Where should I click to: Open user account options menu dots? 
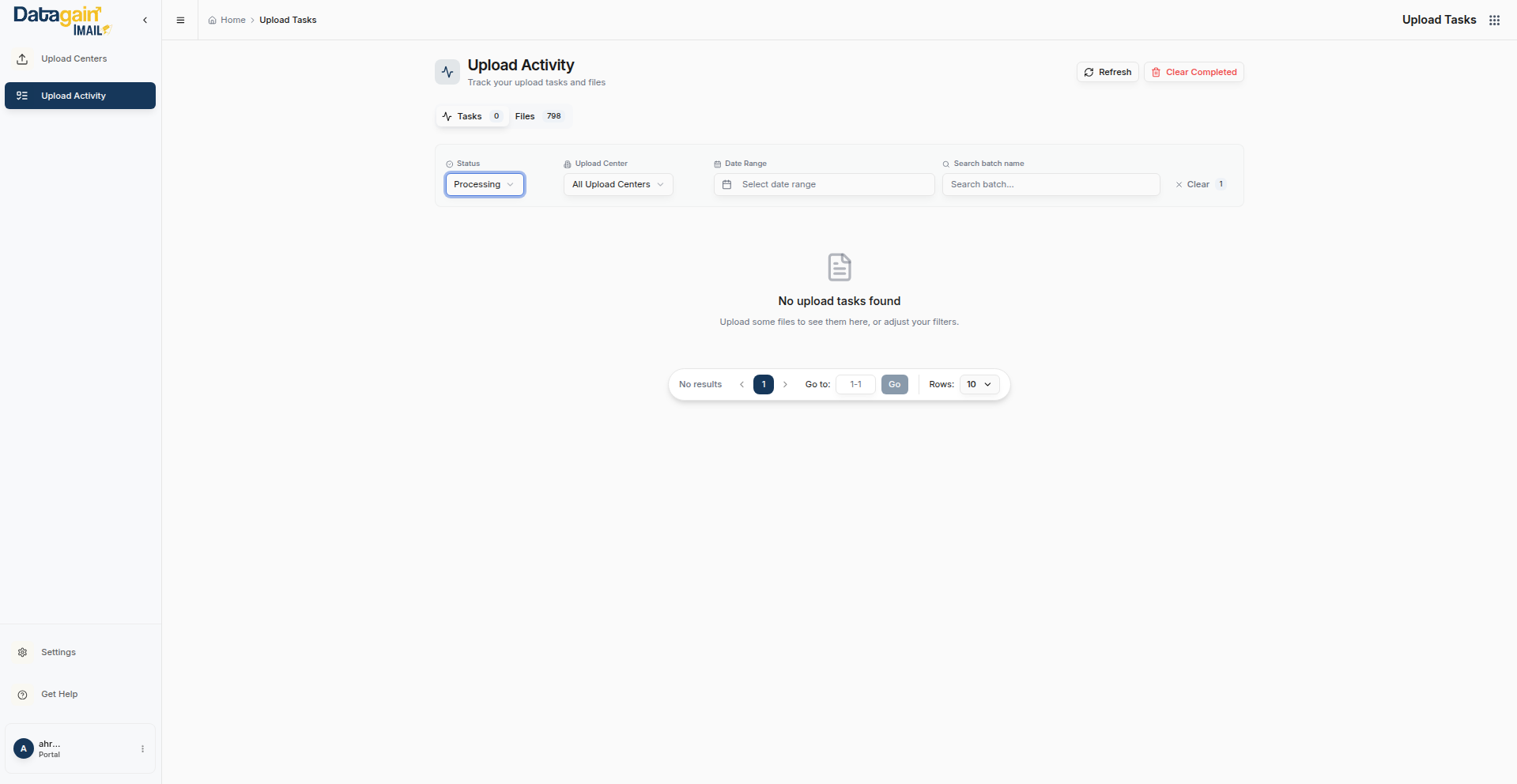click(x=142, y=748)
